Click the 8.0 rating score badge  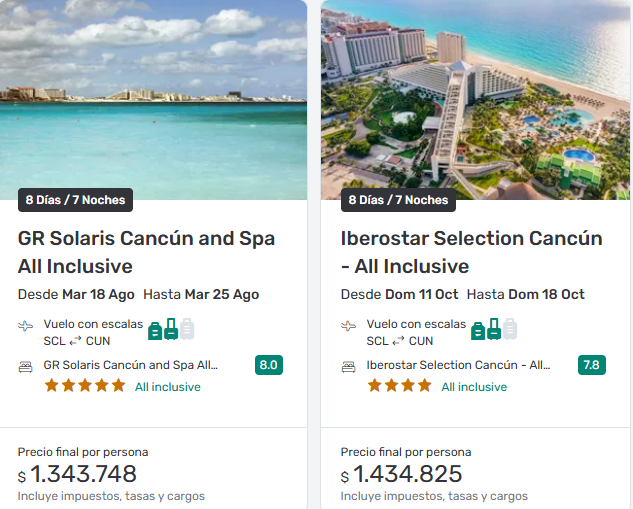pyautogui.click(x=269, y=365)
